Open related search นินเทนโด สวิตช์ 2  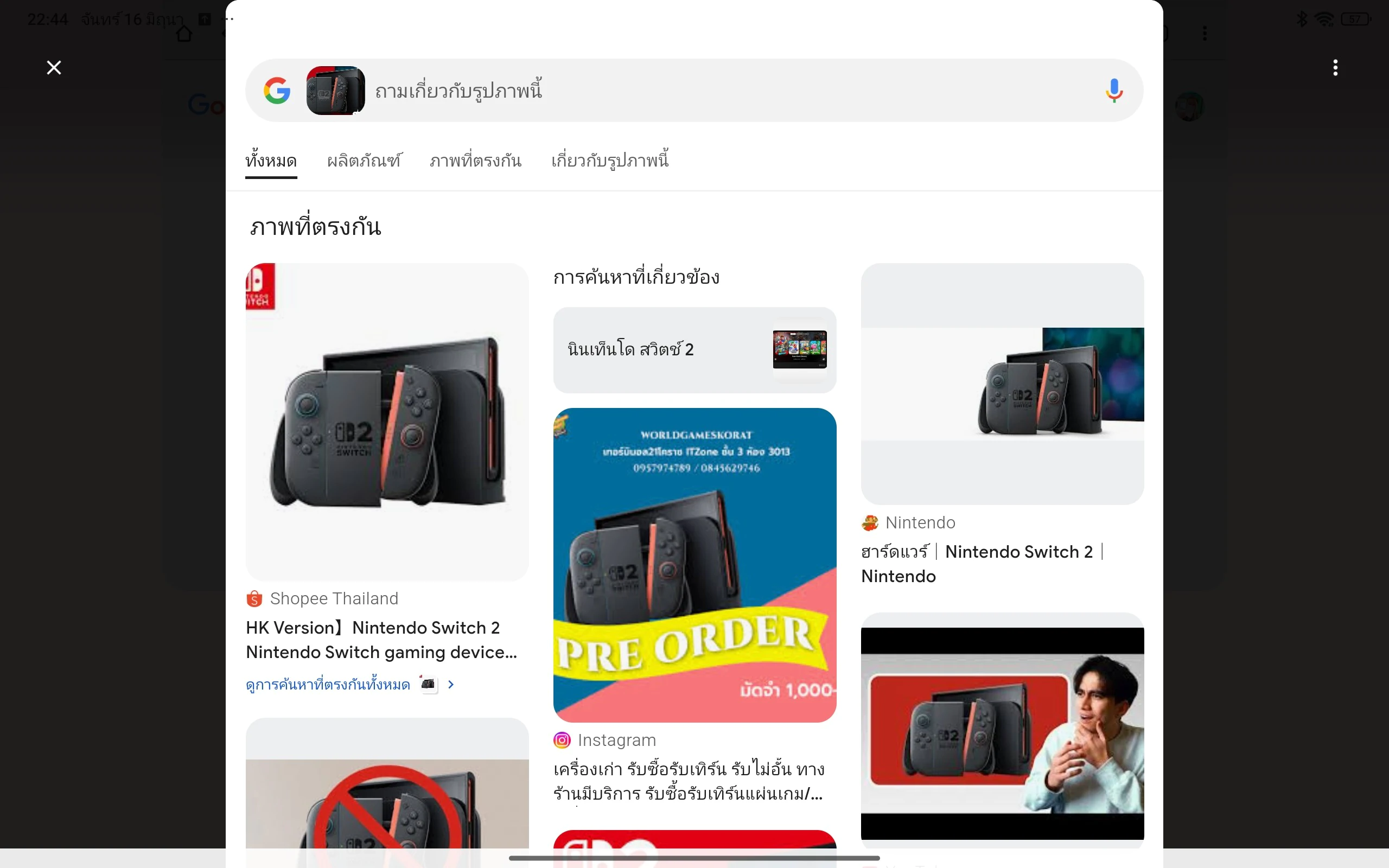click(x=694, y=349)
